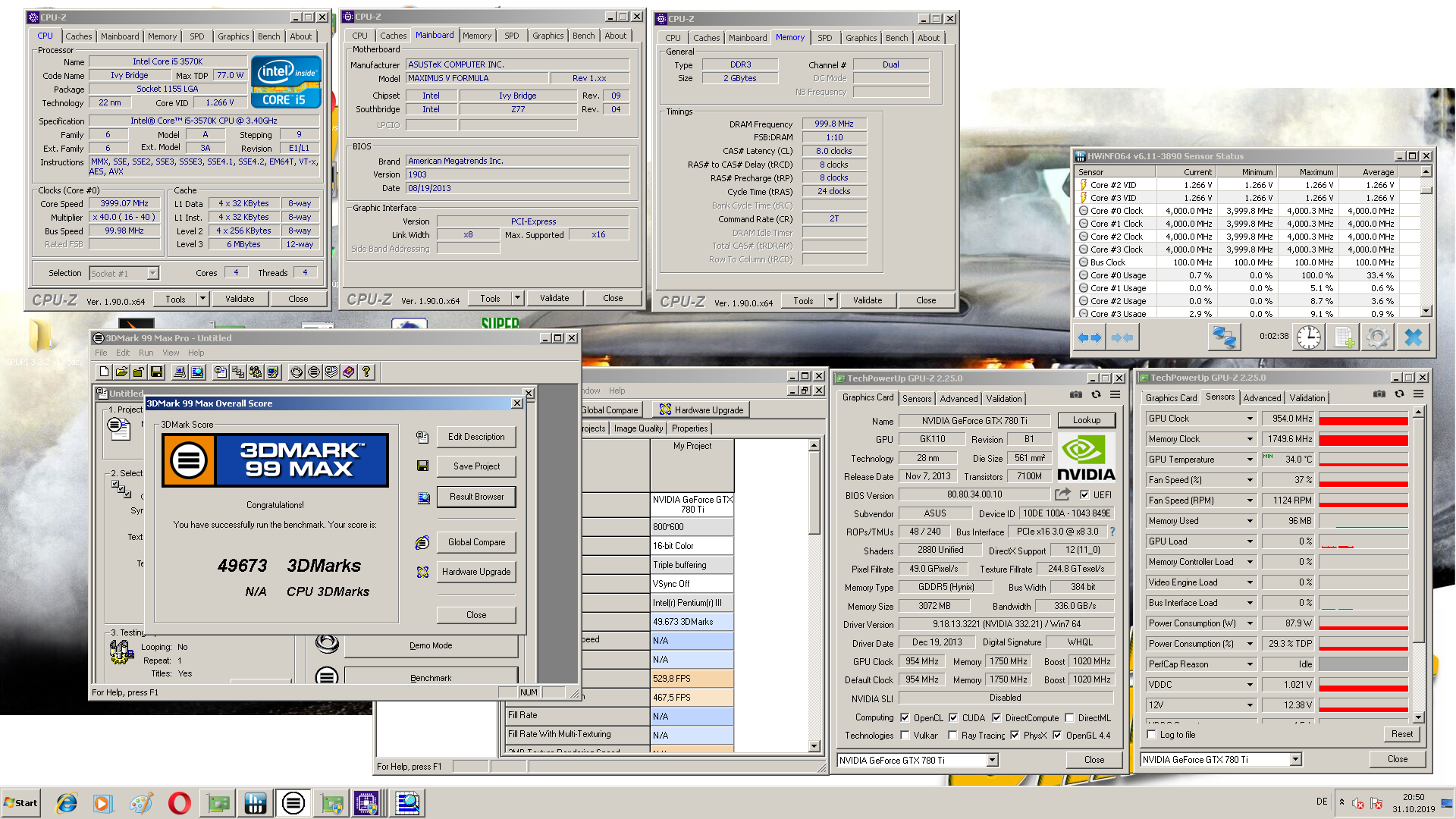Open GPU selector dropdown in GPU-Z Sensors window
Viewport: 1456px width, 819px height.
coord(1295,759)
